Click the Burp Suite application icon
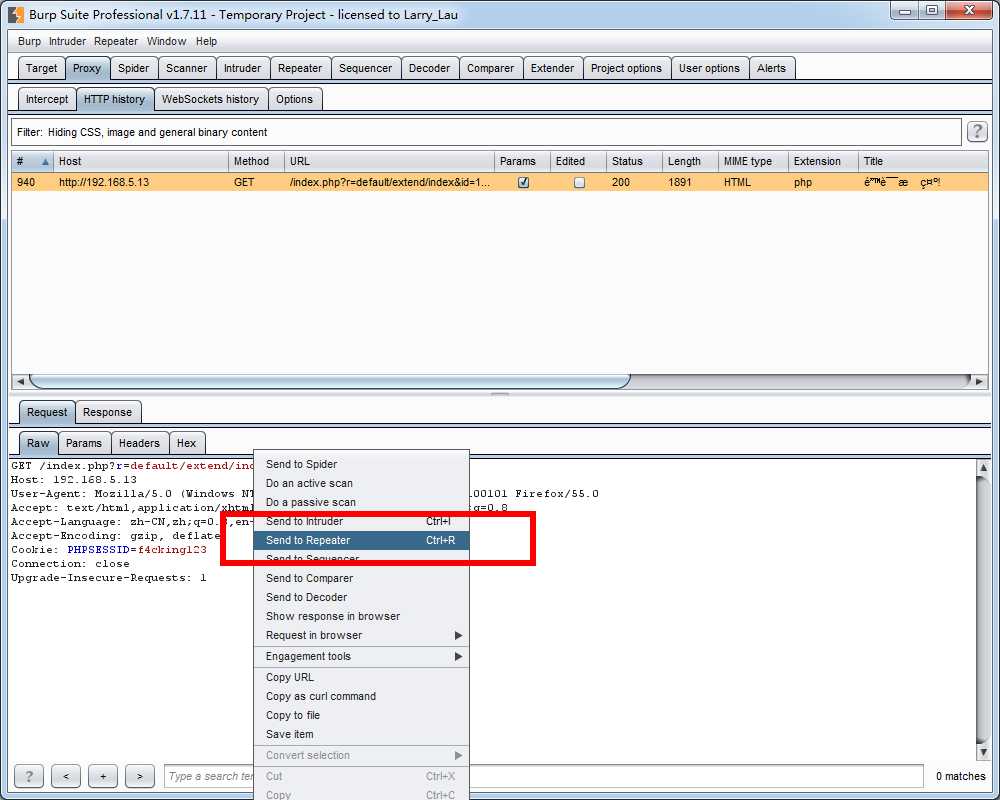This screenshot has width=1000, height=800. click(16, 14)
